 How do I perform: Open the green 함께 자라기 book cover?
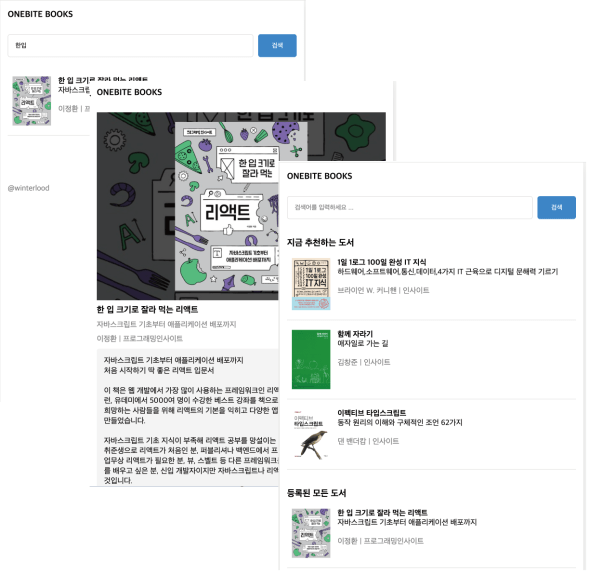click(311, 359)
